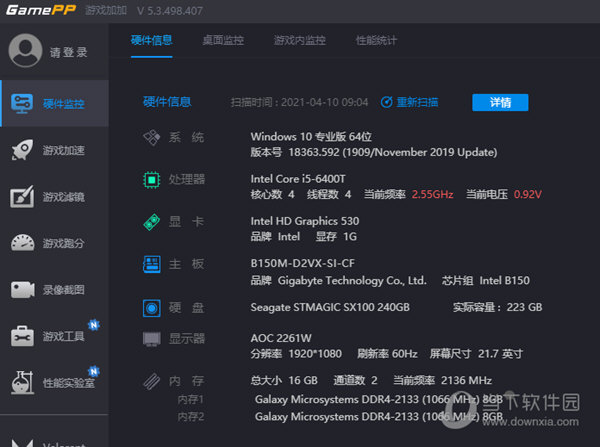600x447 pixels.
Task: Select the 游戏跑分 sidebar label
Action: [x=64, y=243]
